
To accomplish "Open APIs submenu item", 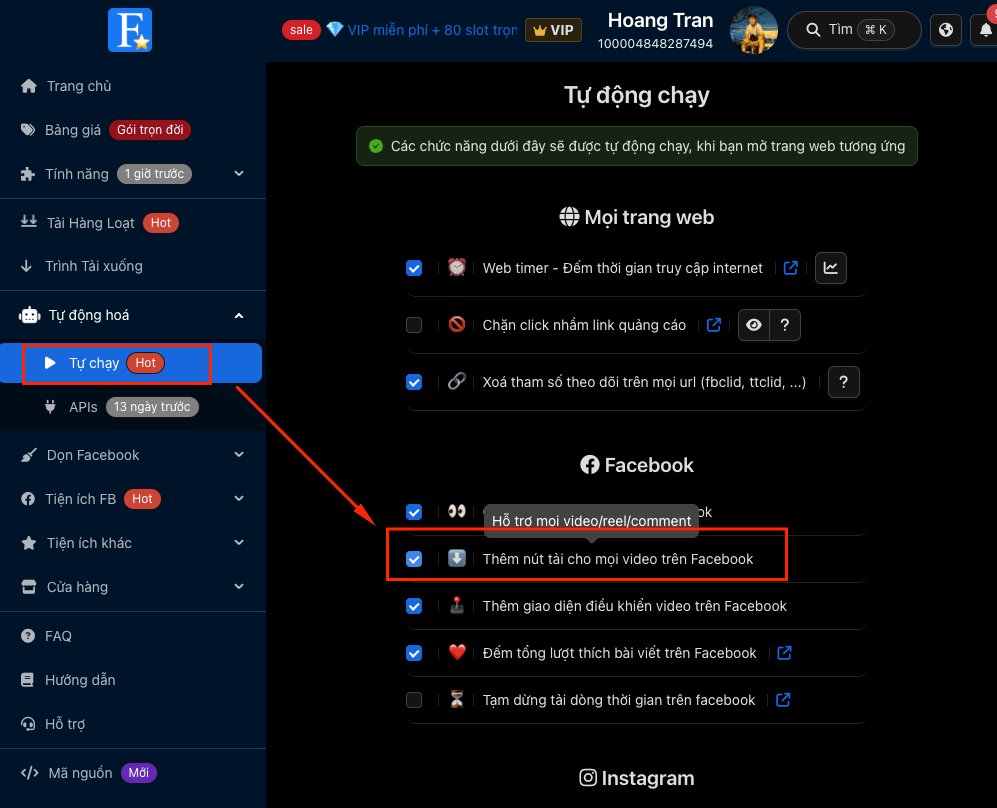I will [132, 407].
